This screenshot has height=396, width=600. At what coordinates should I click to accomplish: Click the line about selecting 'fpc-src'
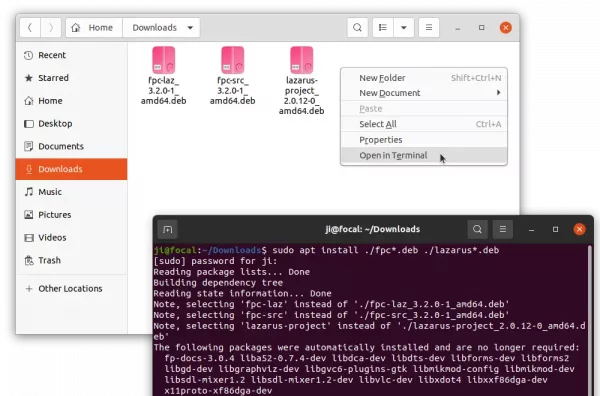pos(331,315)
